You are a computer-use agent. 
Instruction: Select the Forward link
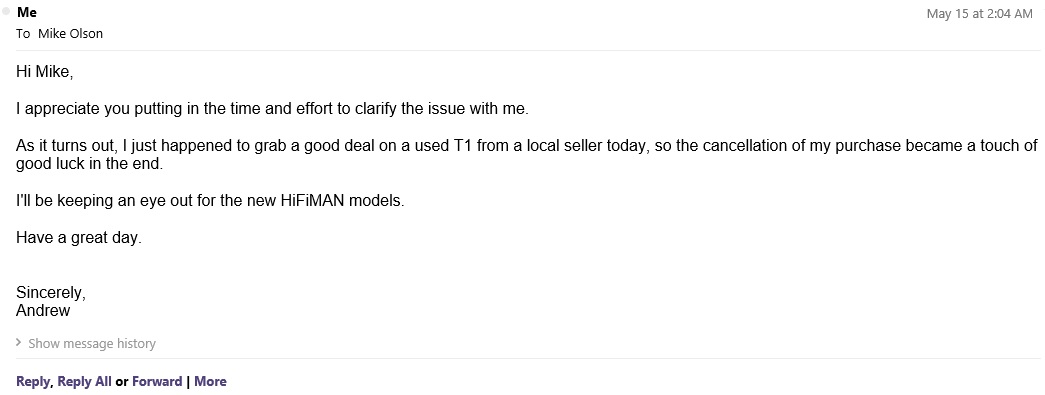[x=157, y=382]
